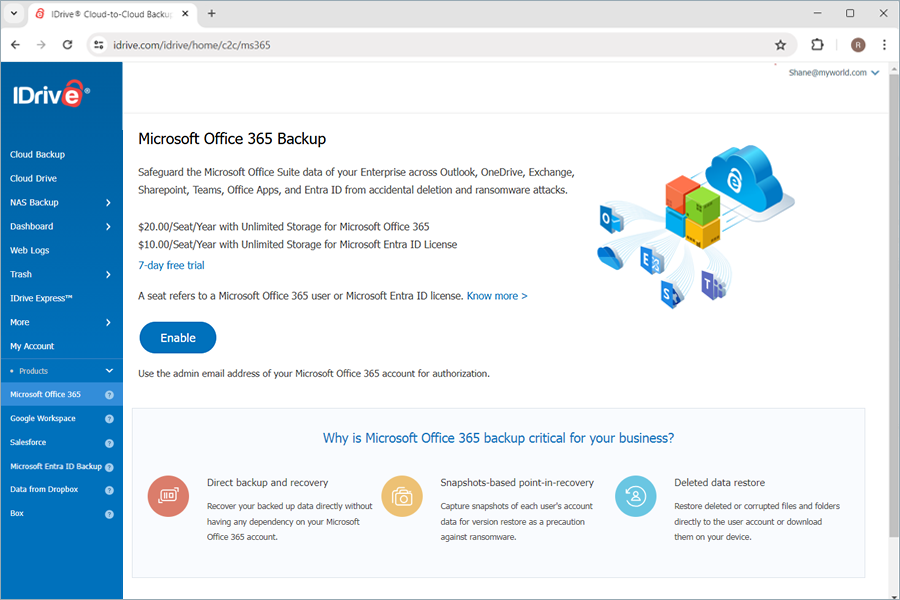This screenshot has height=600, width=900.
Task: Click the browser forward arrow
Action: (41, 45)
